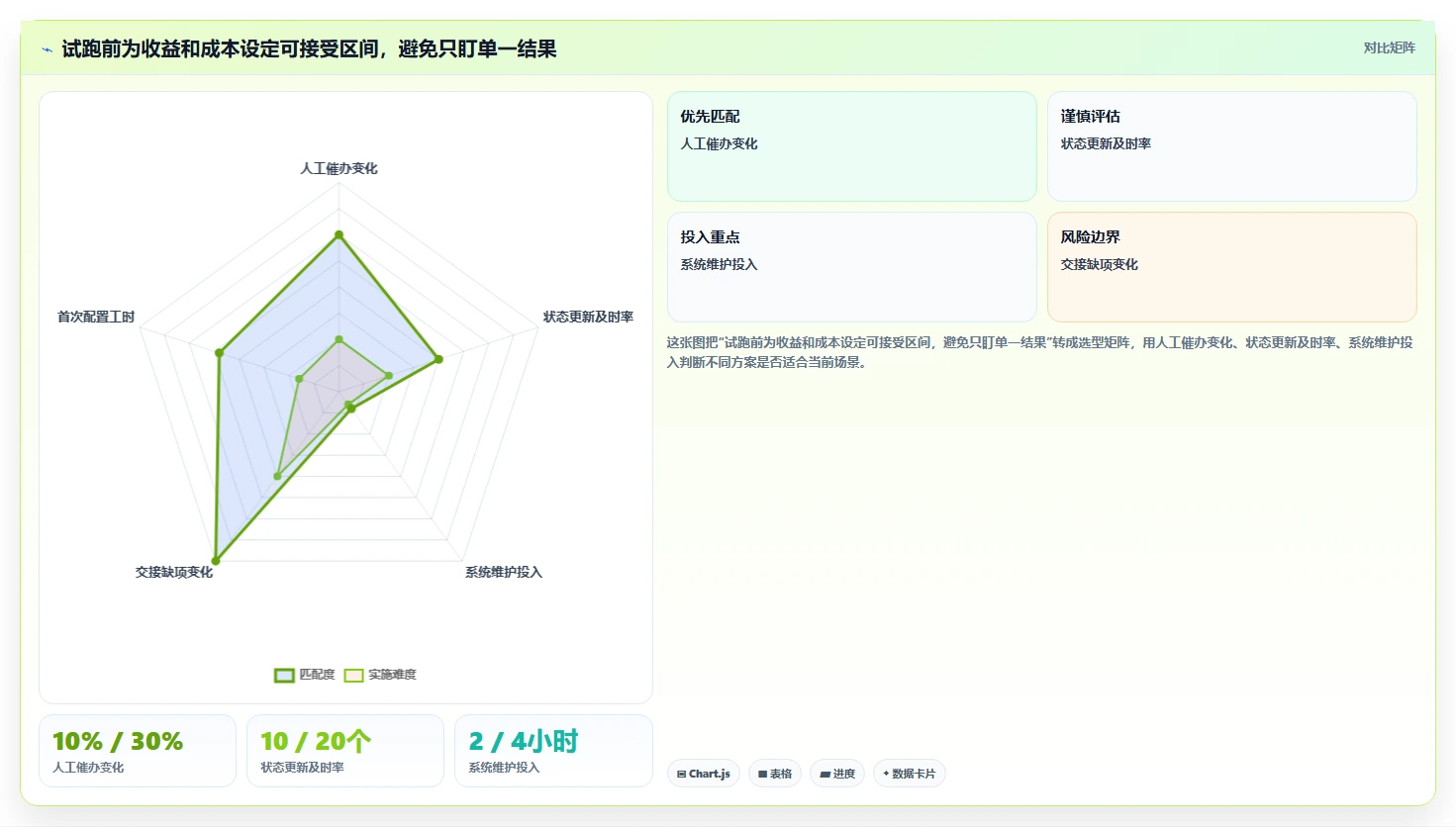This screenshot has height=827, width=1456.
Task: Toggle the 实施难度 legend entry
Action: [x=380, y=675]
